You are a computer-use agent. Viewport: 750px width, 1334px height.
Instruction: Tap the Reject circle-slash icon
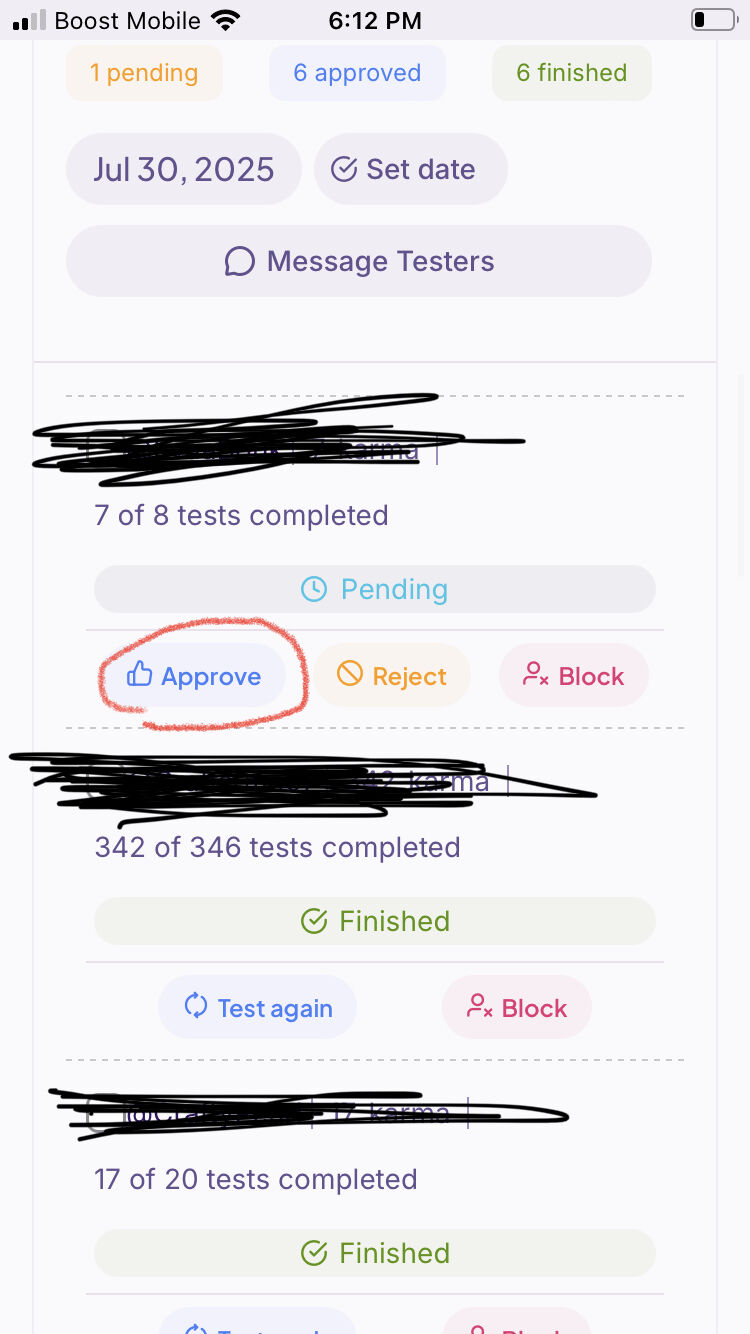[350, 675]
